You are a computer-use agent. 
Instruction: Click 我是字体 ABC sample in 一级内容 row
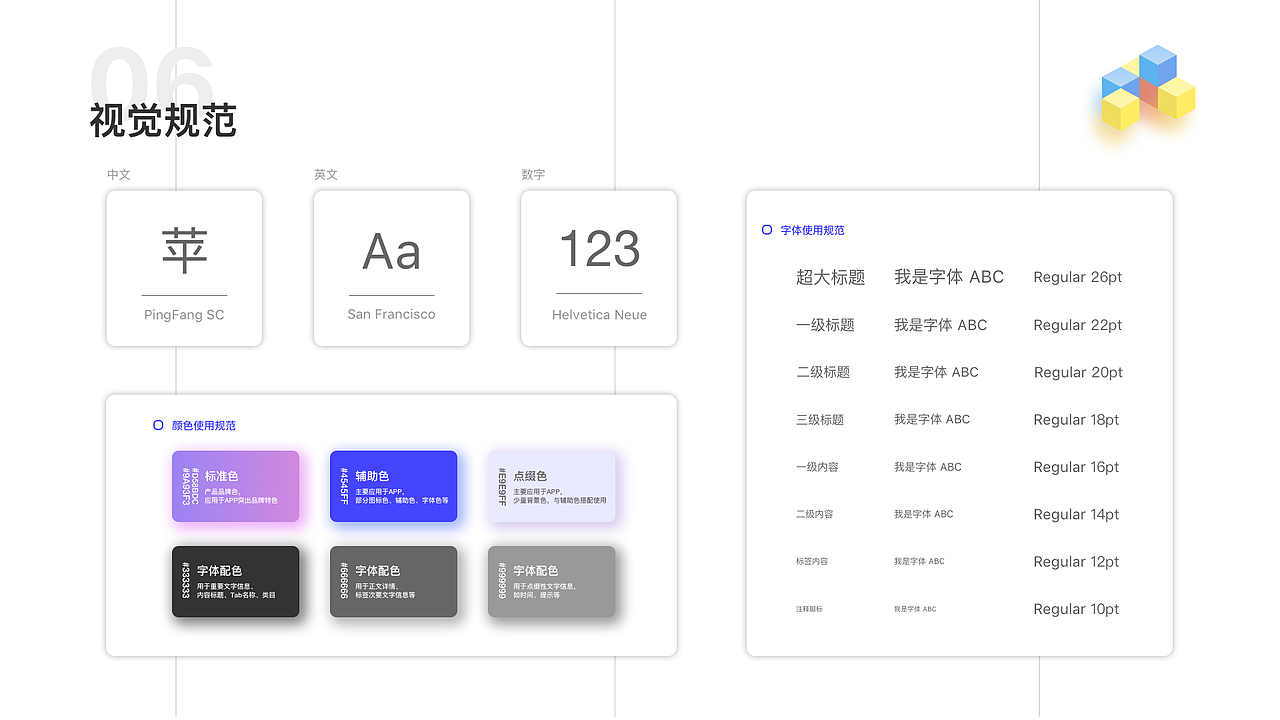928,467
